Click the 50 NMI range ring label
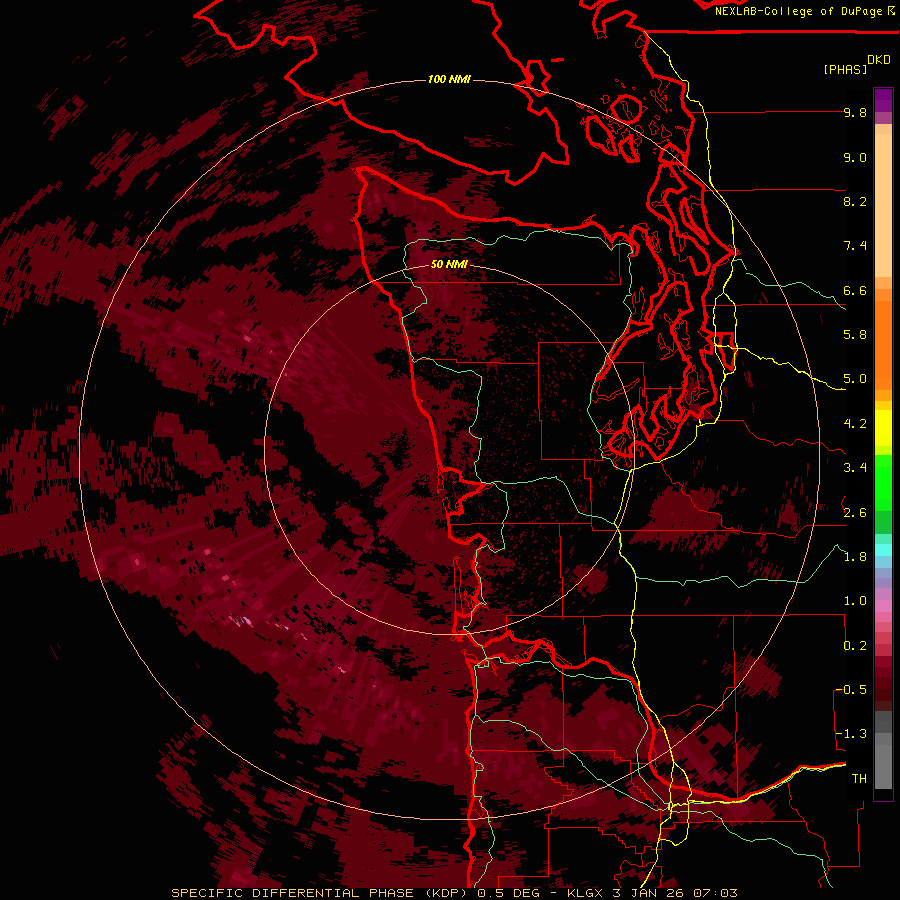Screen dimensions: 900x900 [x=449, y=265]
